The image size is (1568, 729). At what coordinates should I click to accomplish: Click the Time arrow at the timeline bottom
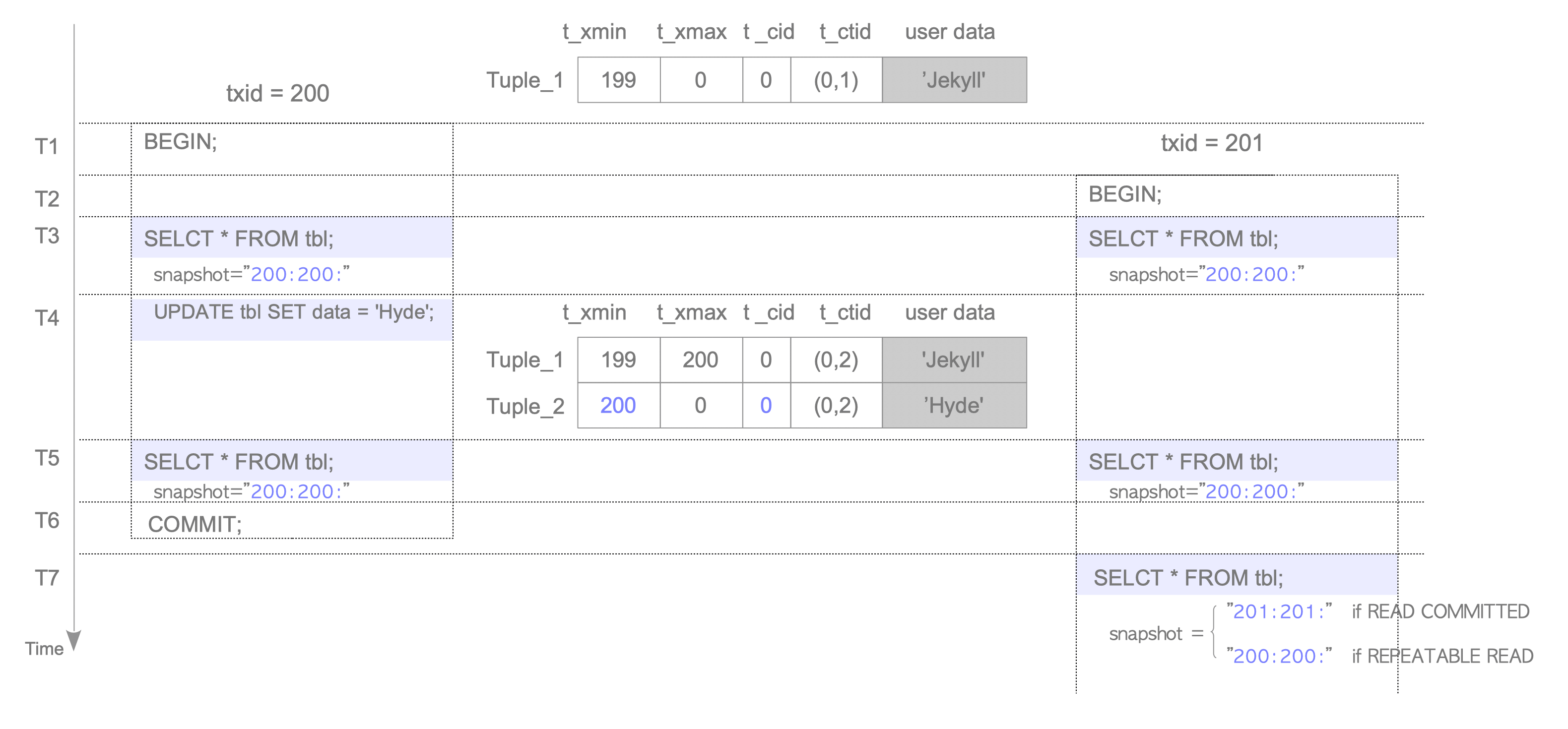tap(74, 639)
